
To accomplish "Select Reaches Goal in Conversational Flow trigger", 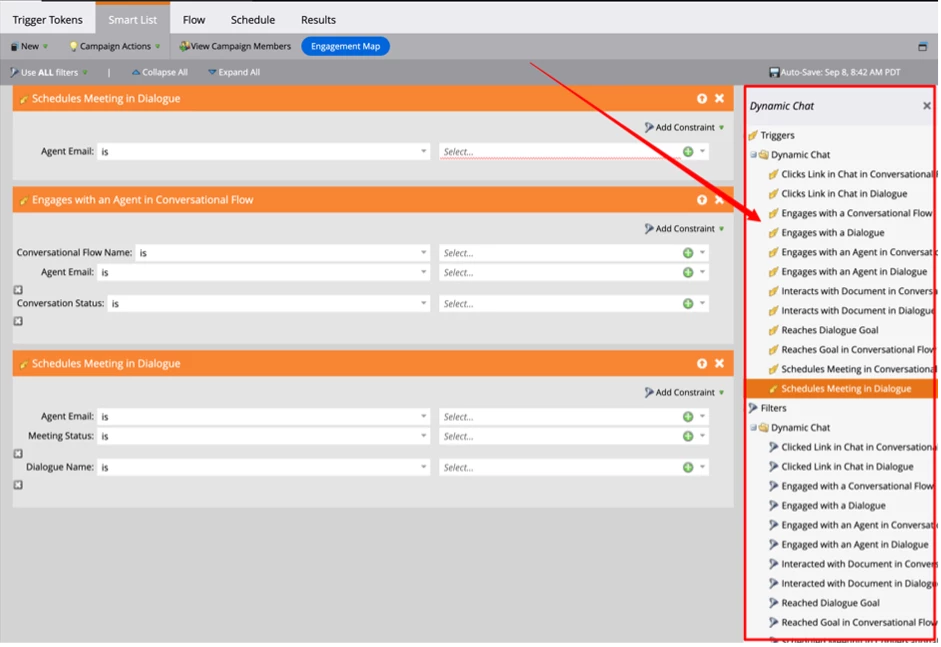I will click(851, 350).
